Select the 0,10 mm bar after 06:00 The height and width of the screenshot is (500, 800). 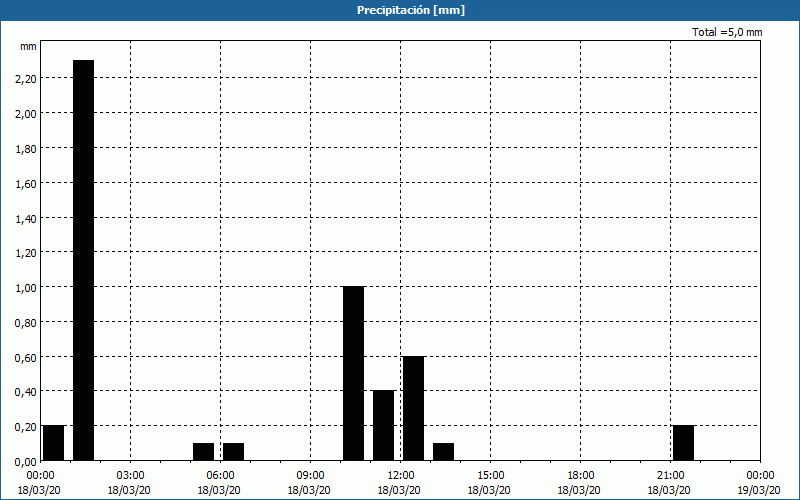[x=234, y=452]
